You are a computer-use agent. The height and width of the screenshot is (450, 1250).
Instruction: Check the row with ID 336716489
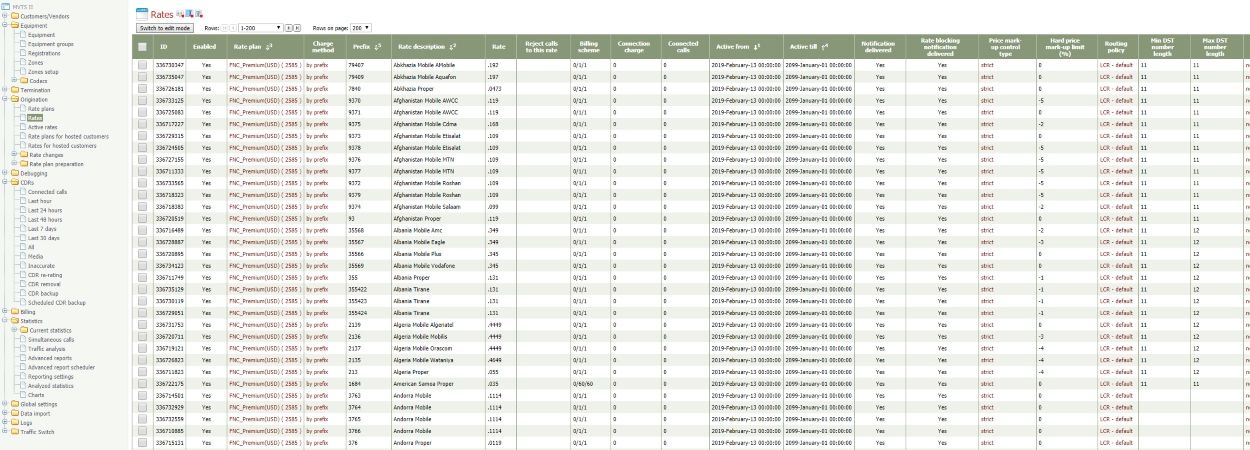pos(142,230)
